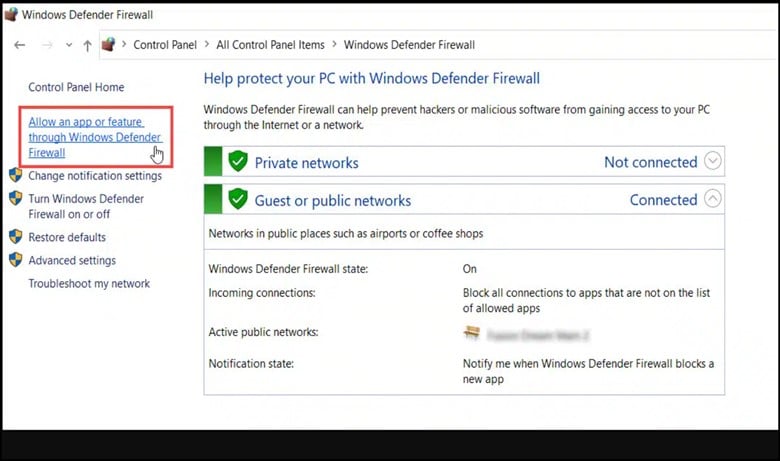780x461 pixels.
Task: Click the forward navigation arrow
Action: [47, 45]
